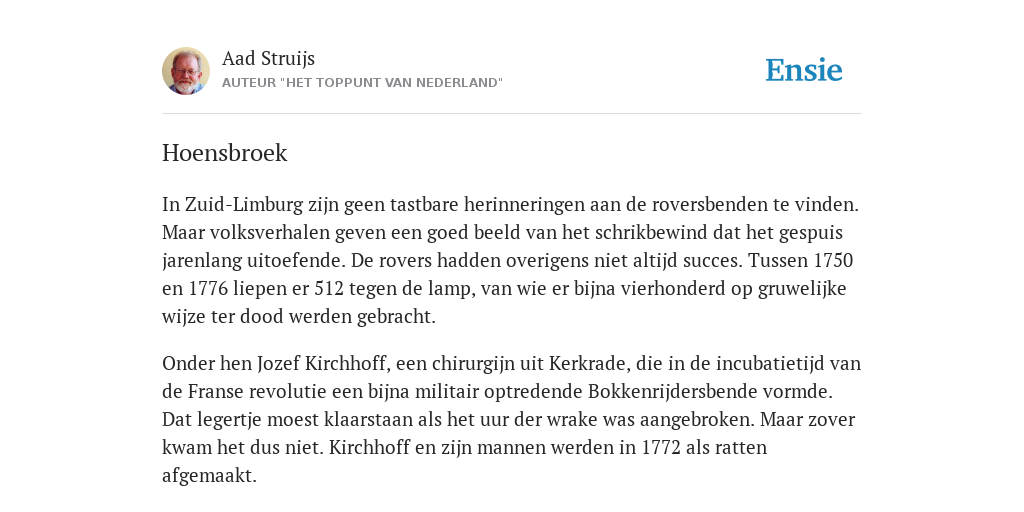1024x512 pixels.
Task: Click the word 'Bokkenrijdersbende'
Action: (x=677, y=391)
